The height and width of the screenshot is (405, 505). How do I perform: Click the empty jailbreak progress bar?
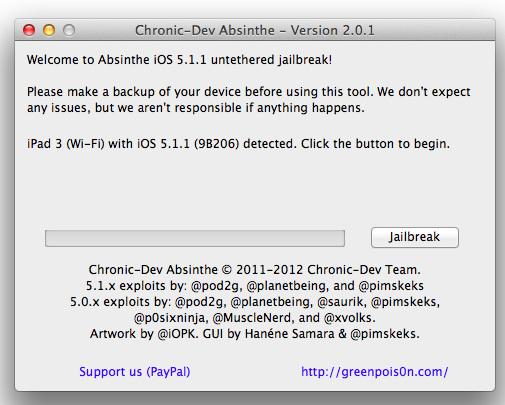pos(195,238)
